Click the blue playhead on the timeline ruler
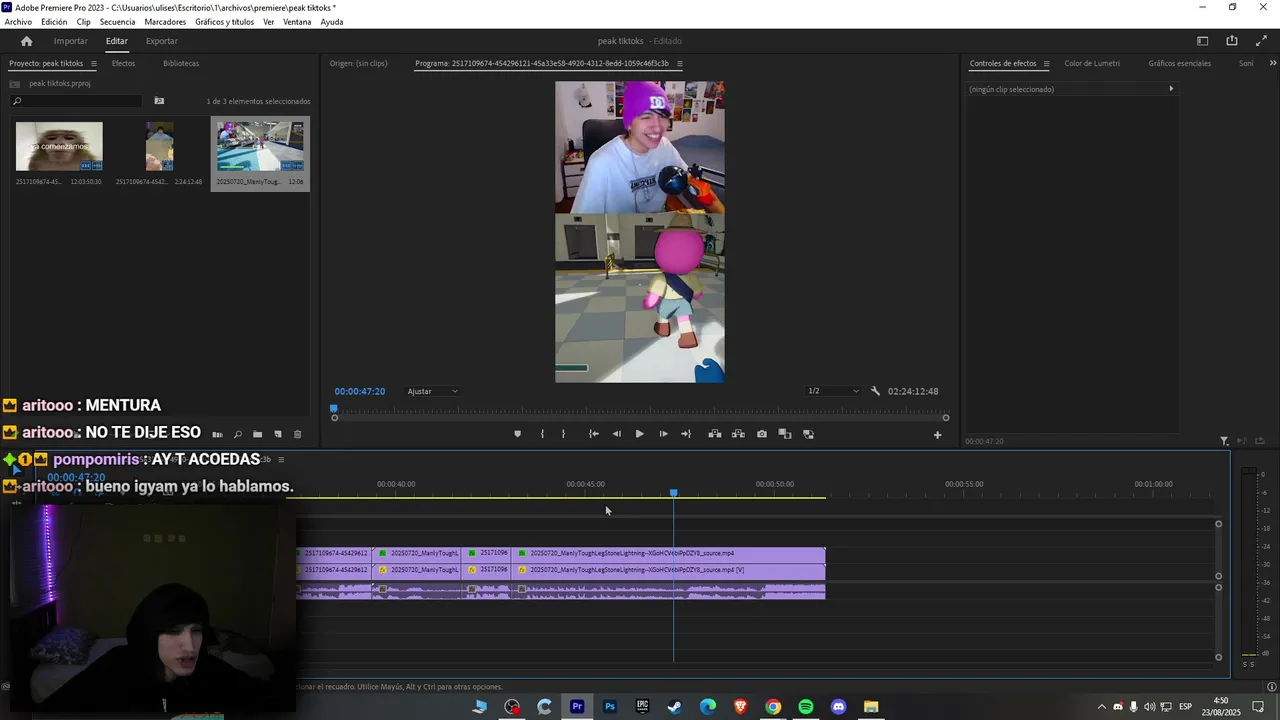Screen dimensions: 1280x720 tap(673, 493)
